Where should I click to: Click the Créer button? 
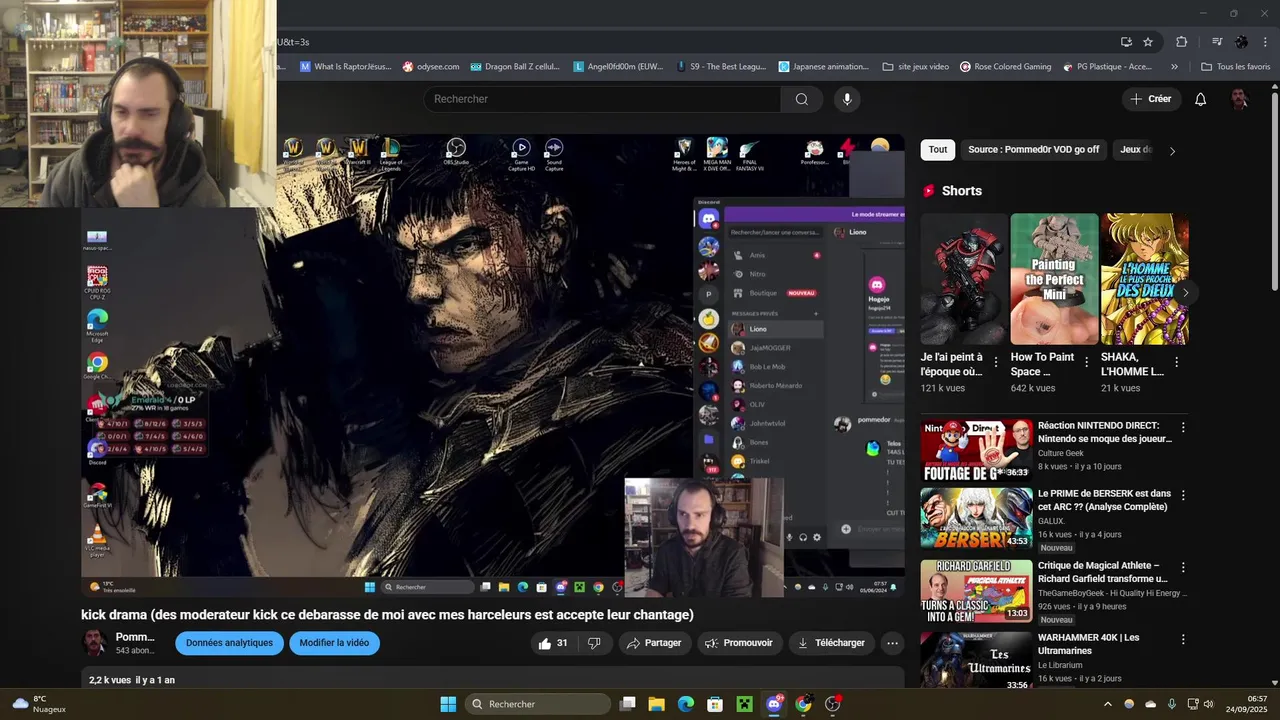tap(1151, 99)
